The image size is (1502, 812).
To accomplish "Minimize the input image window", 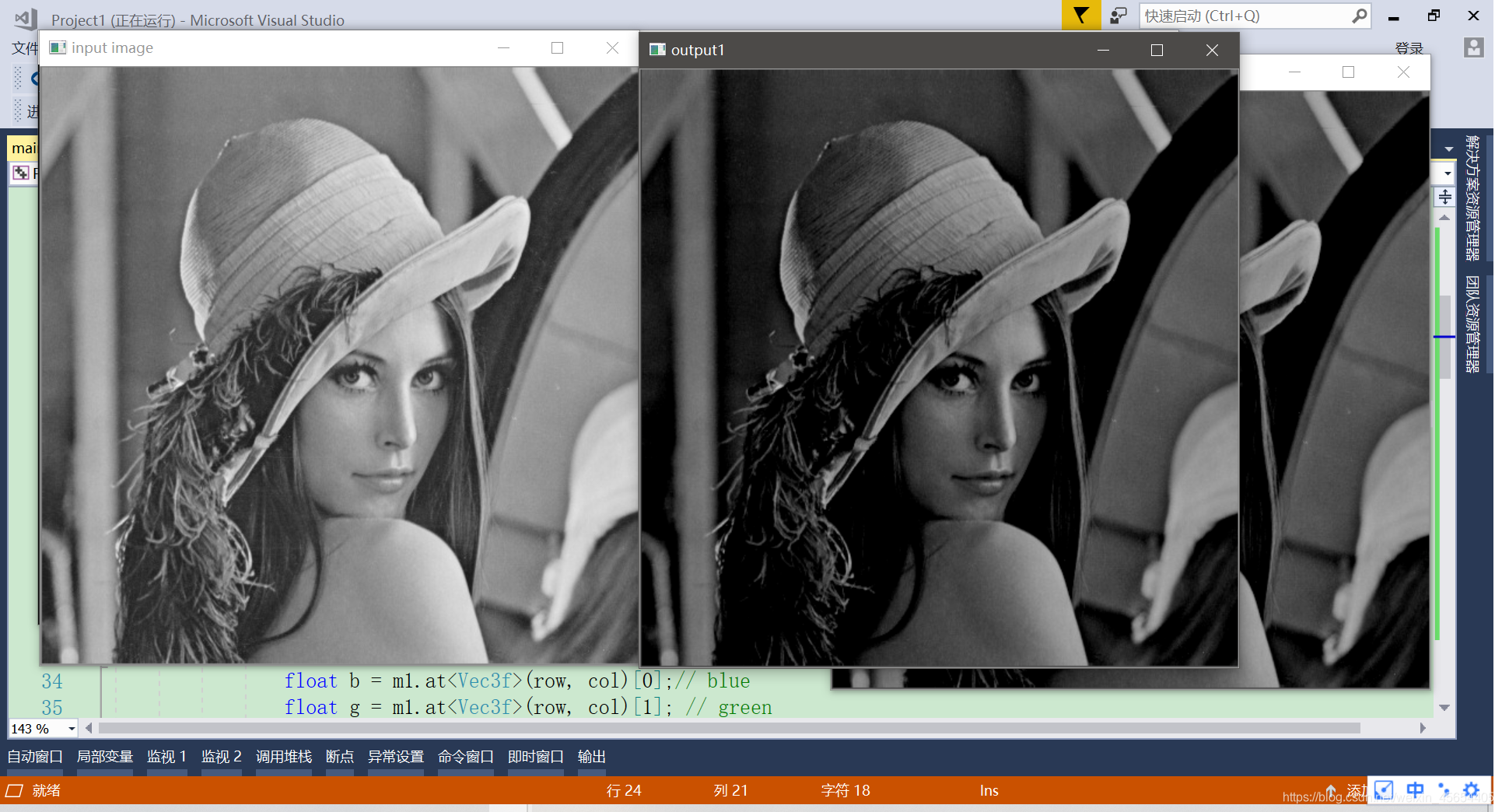I will pos(503,48).
